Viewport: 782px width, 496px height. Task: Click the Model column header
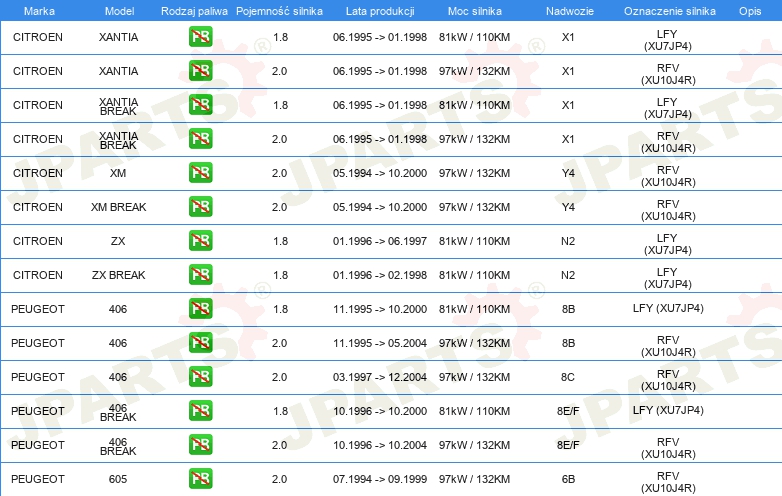point(118,10)
